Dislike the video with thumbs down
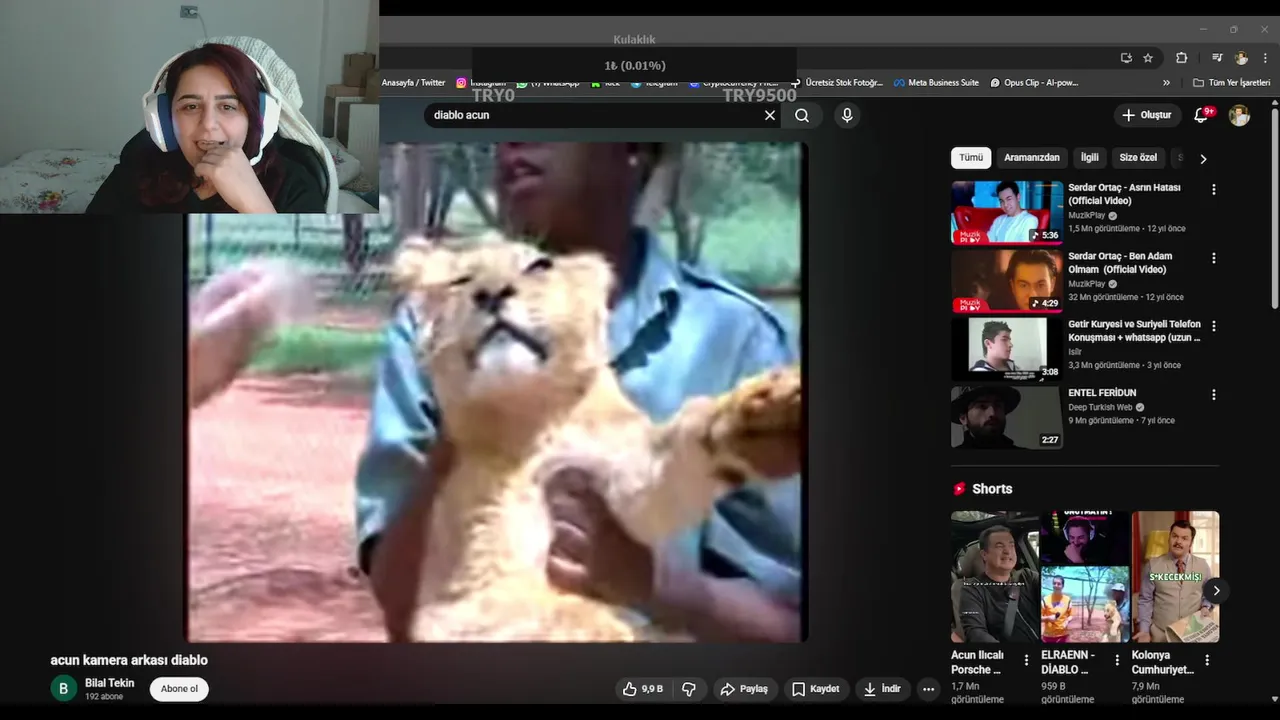Image resolution: width=1280 pixels, height=720 pixels. pyautogui.click(x=689, y=689)
